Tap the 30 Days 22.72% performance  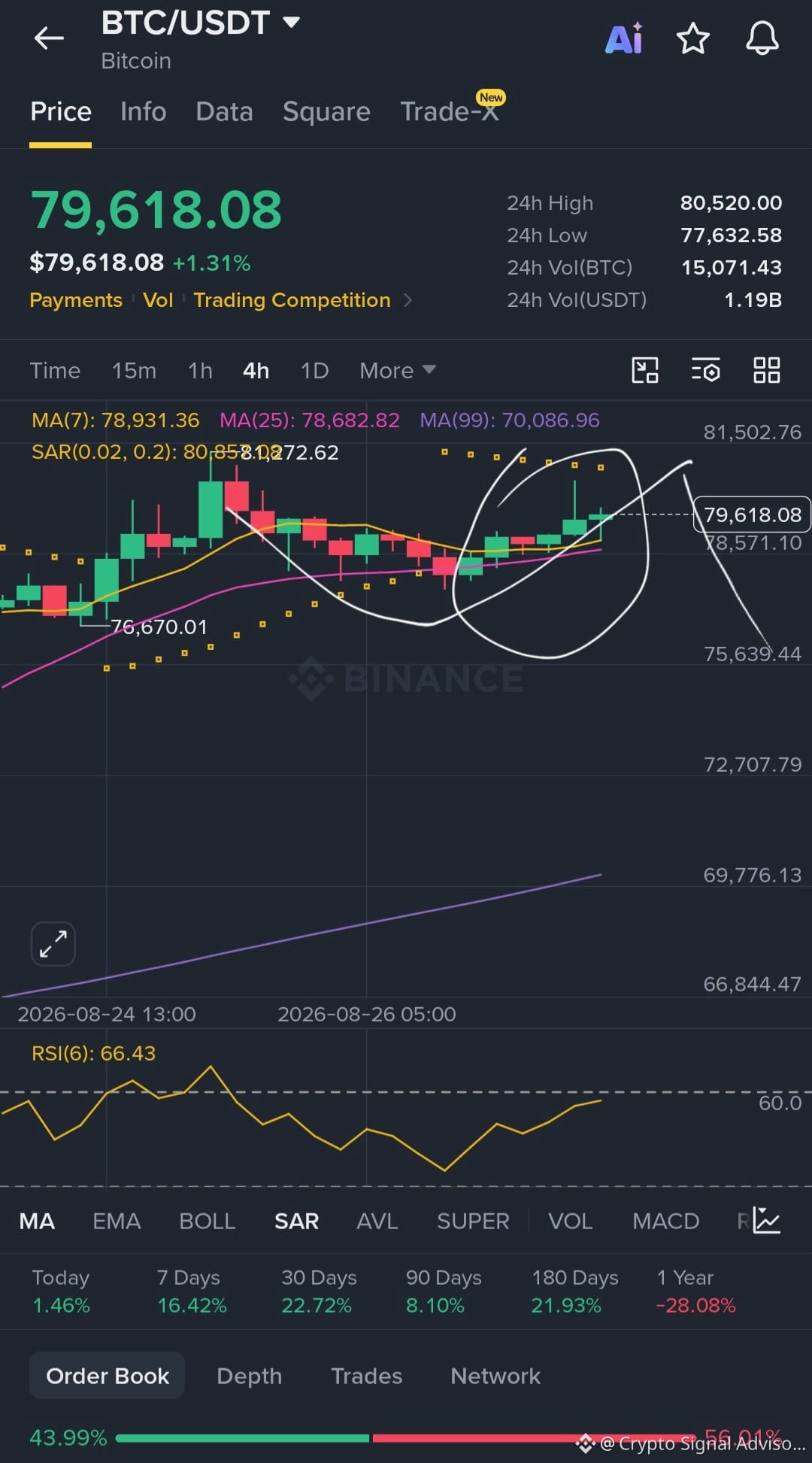tap(318, 1292)
